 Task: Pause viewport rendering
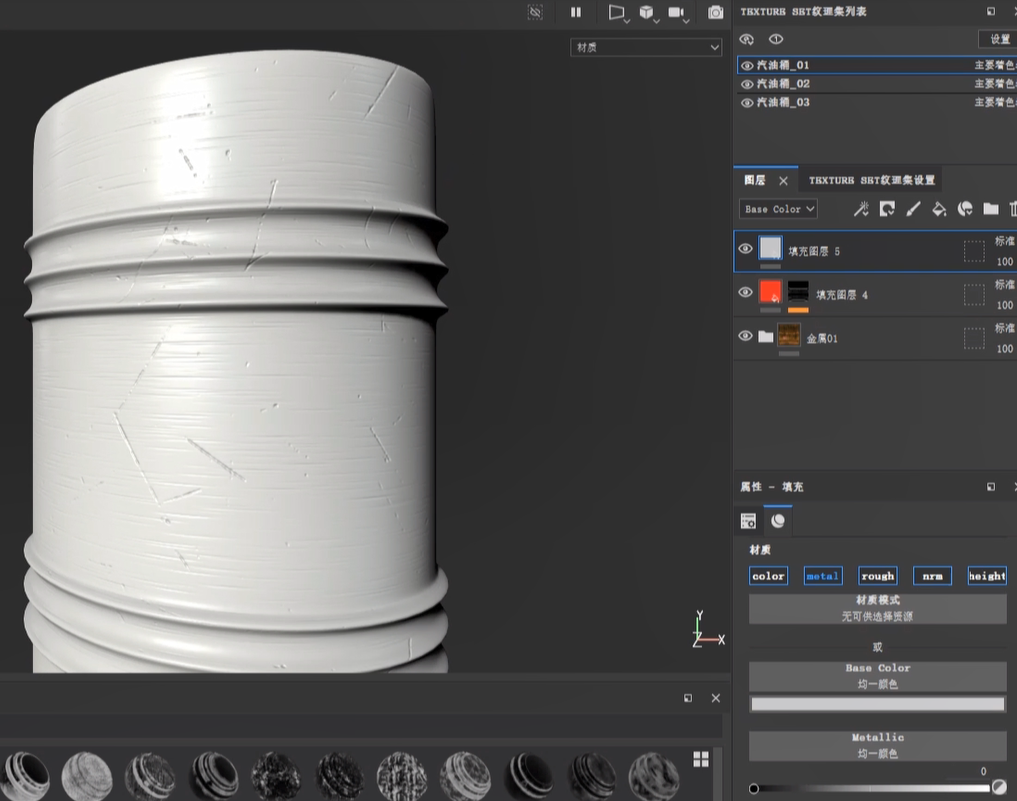coord(576,12)
